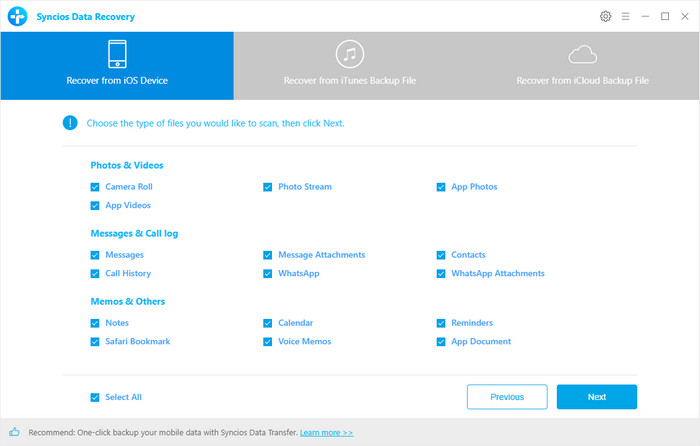Click the iPhone device icon

(x=117, y=54)
